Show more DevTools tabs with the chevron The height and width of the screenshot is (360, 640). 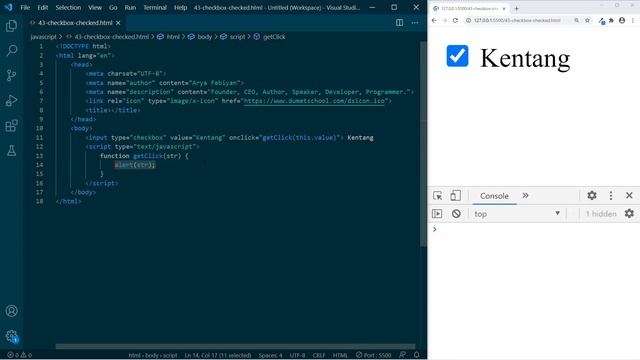pyautogui.click(x=525, y=196)
